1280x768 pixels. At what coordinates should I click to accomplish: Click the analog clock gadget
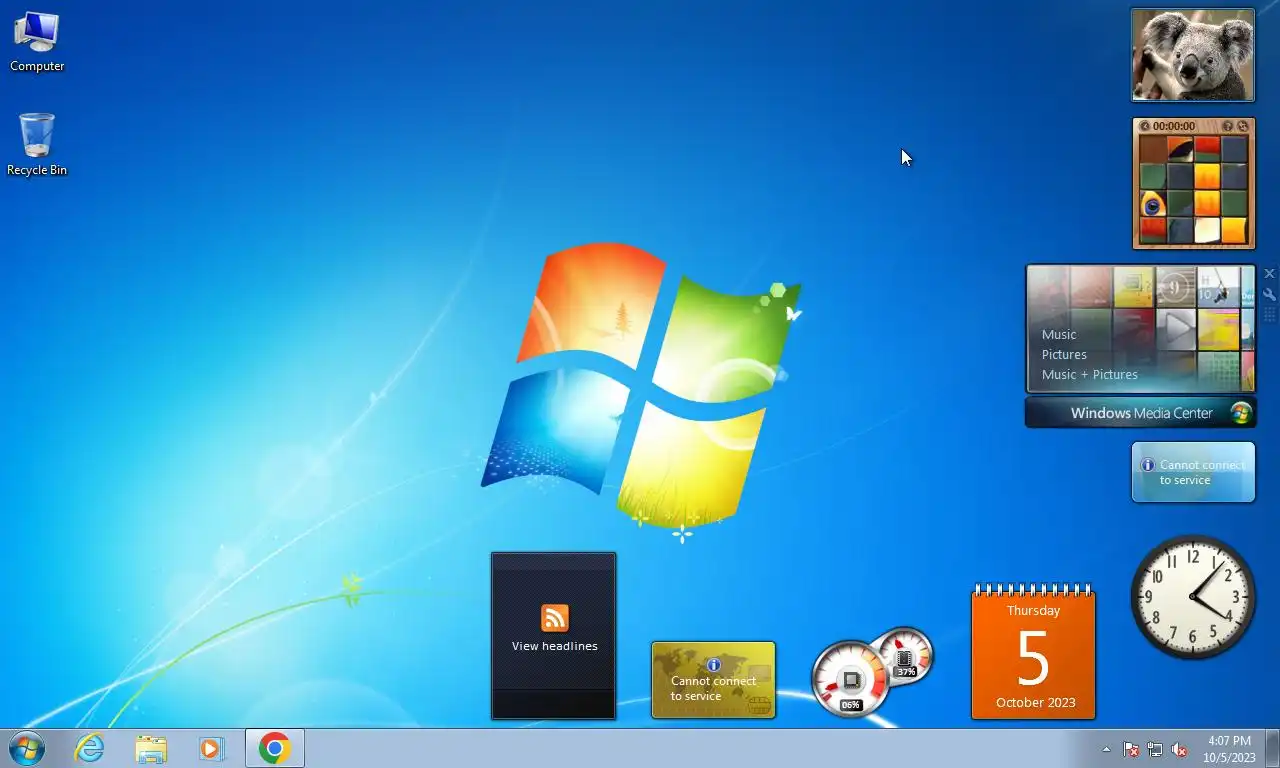point(1193,597)
